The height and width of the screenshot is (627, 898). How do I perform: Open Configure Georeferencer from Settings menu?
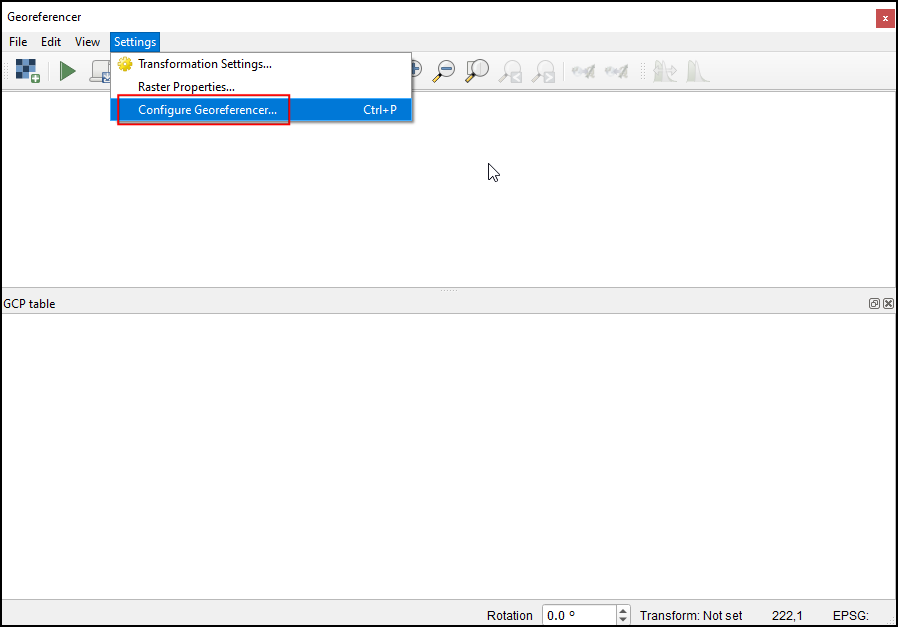pos(207,110)
